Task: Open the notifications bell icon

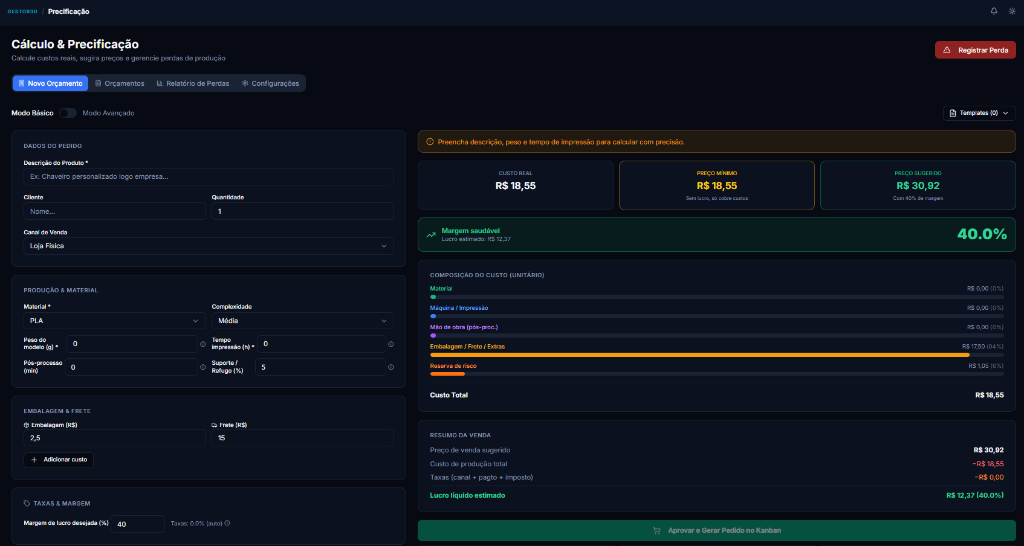Action: point(994,11)
